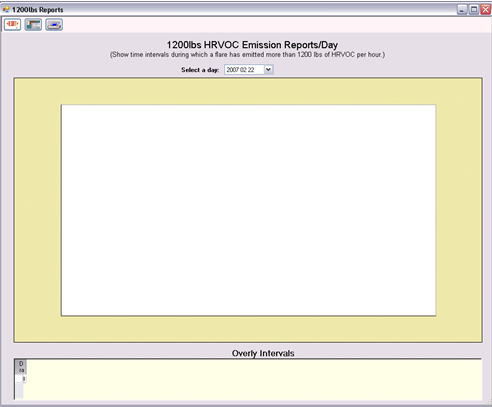The height and width of the screenshot is (407, 492).
Task: Open the form layout view toolbar icon
Action: pos(33,24)
